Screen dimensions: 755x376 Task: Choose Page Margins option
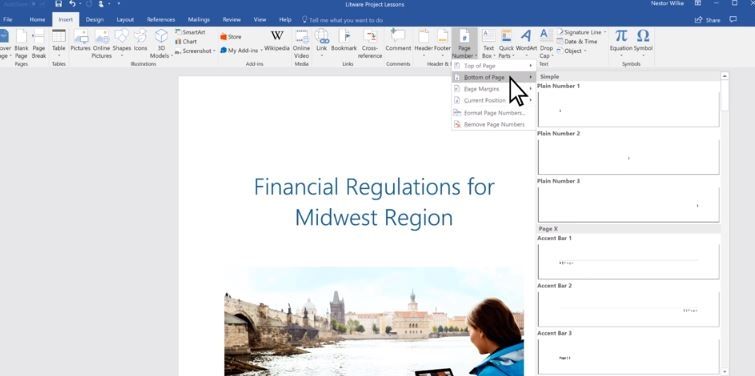click(x=494, y=89)
